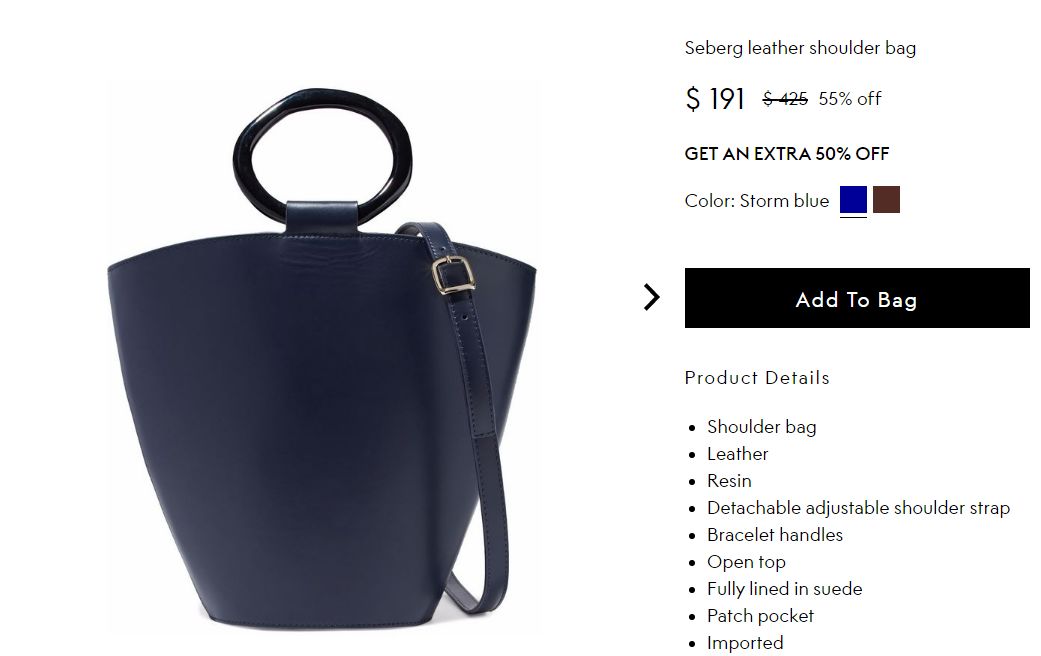Image resolution: width=1041 pixels, height=656 pixels.
Task: Click the Bracelet handles detail line
Action: click(x=775, y=535)
